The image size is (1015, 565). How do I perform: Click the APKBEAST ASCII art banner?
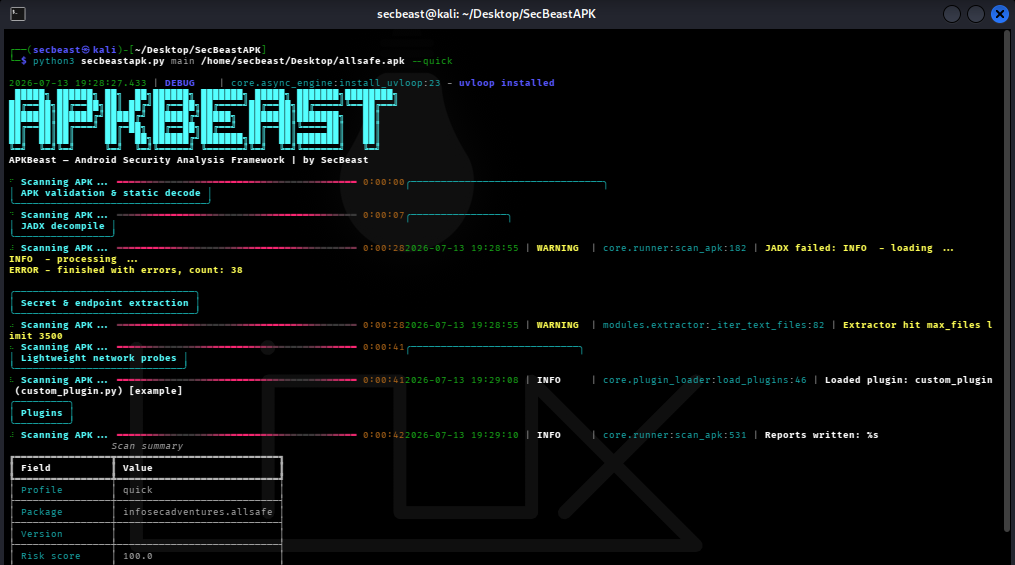pyautogui.click(x=202, y=120)
